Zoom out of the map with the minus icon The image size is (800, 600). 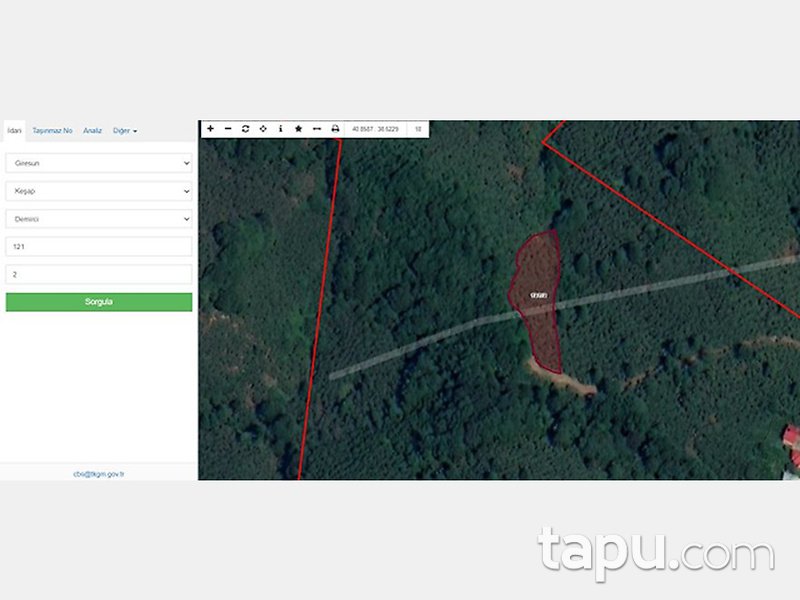pyautogui.click(x=228, y=129)
